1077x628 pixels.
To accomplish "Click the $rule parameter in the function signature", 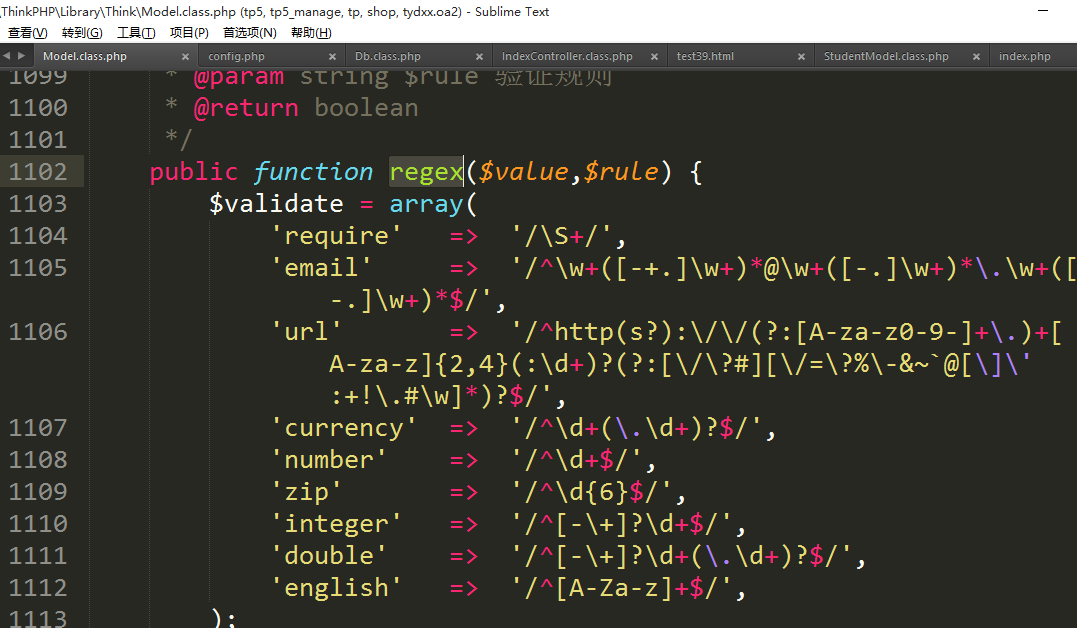I will point(622,172).
